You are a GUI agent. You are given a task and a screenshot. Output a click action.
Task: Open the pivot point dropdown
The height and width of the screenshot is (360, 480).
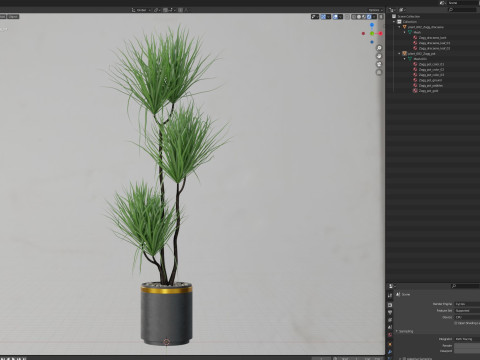click(x=157, y=10)
